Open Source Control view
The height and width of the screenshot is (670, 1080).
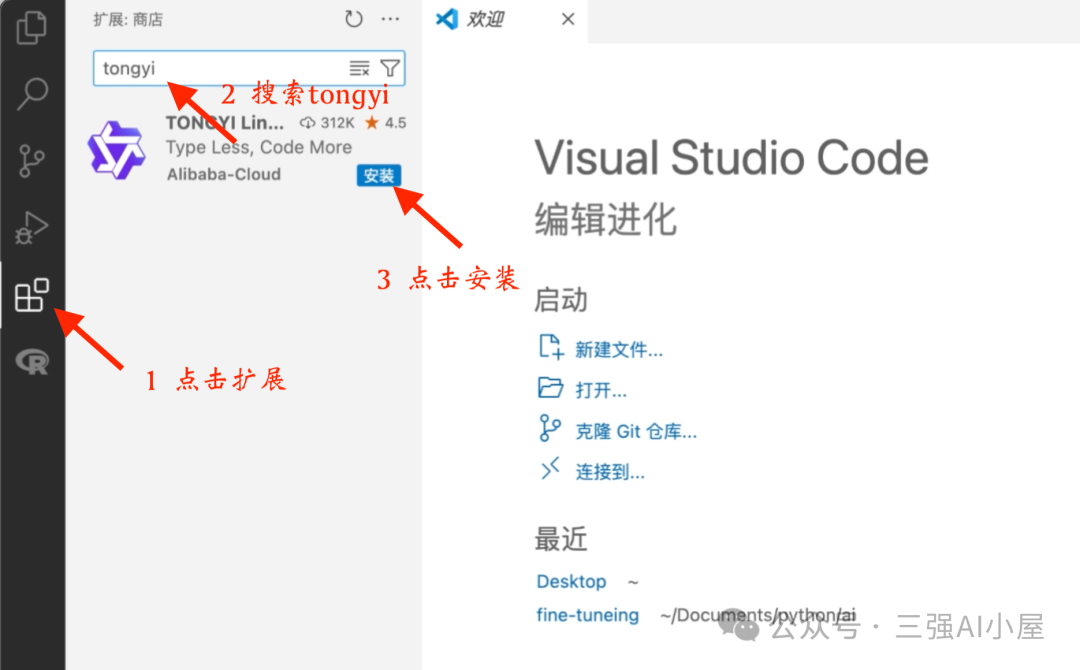(x=32, y=161)
